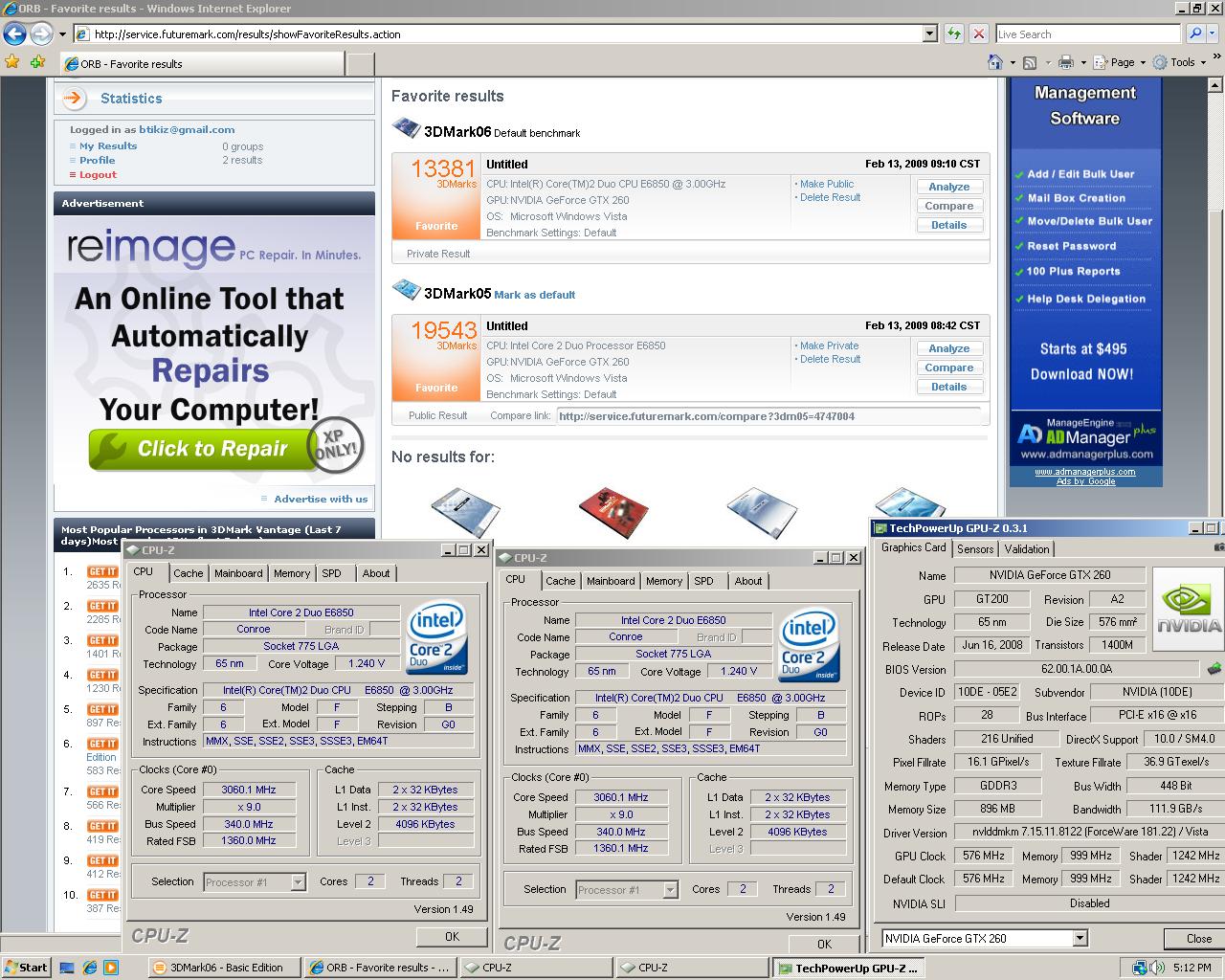Switch to Cache tab in left CPU-Z
Viewport: 1225px width, 980px height.
pos(188,573)
